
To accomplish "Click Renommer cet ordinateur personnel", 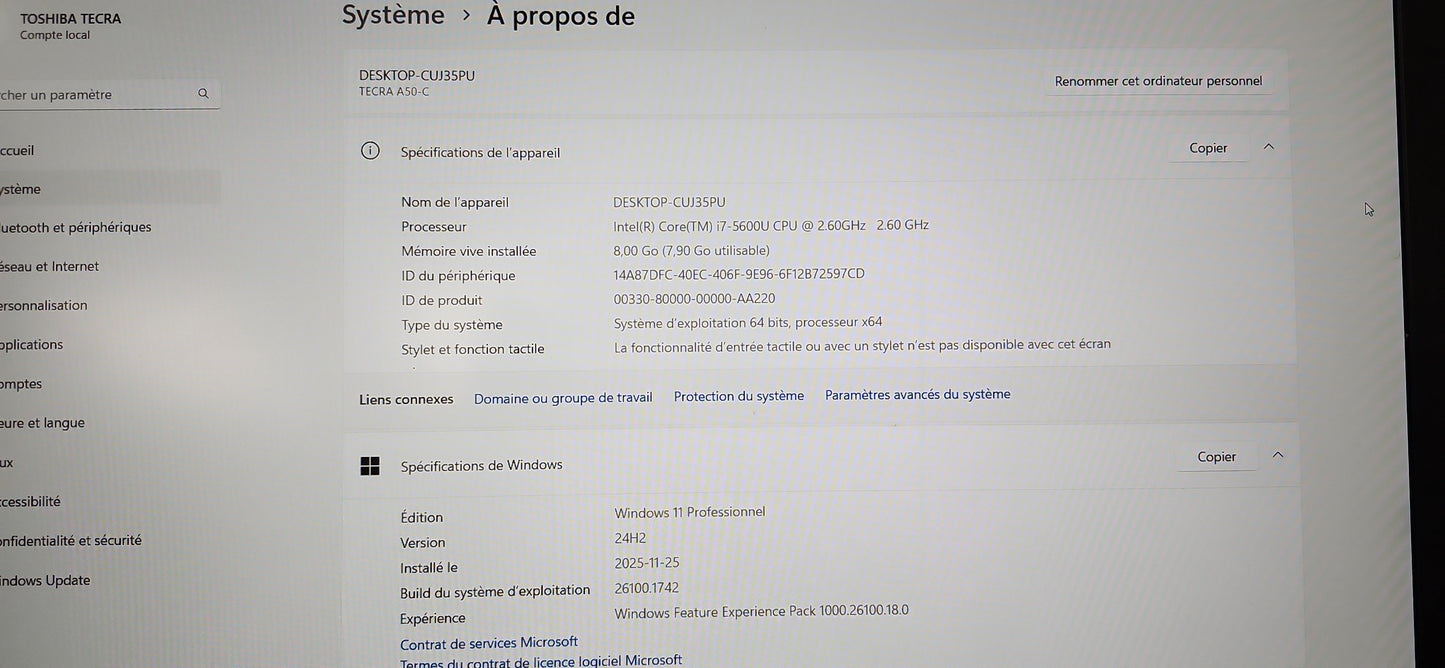I will 1158,80.
